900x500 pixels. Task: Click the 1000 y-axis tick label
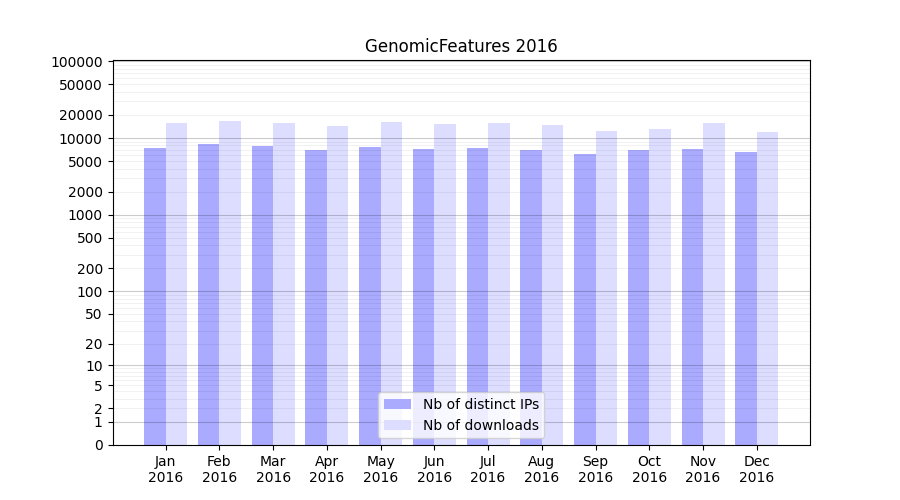(85, 215)
